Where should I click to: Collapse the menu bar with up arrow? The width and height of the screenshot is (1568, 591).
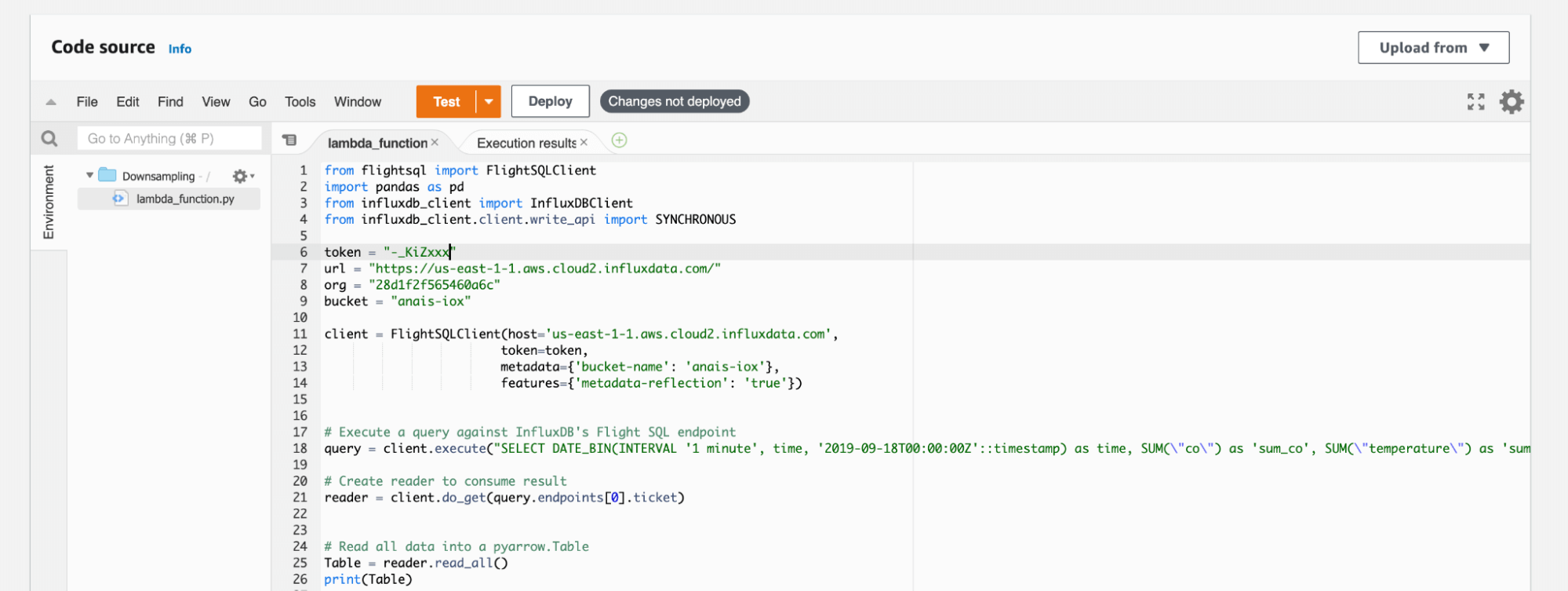(x=51, y=102)
